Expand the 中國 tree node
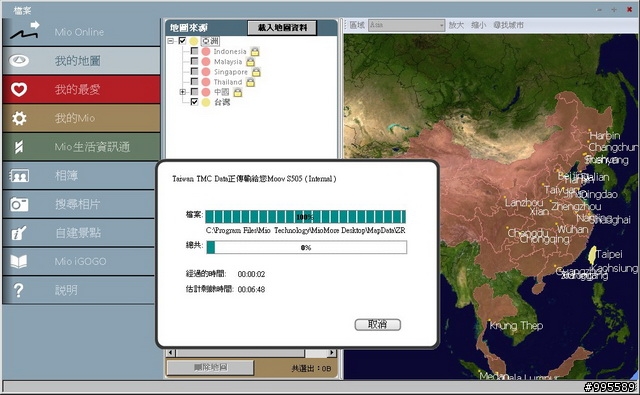Viewport: 640px width, 395px height. click(x=183, y=92)
